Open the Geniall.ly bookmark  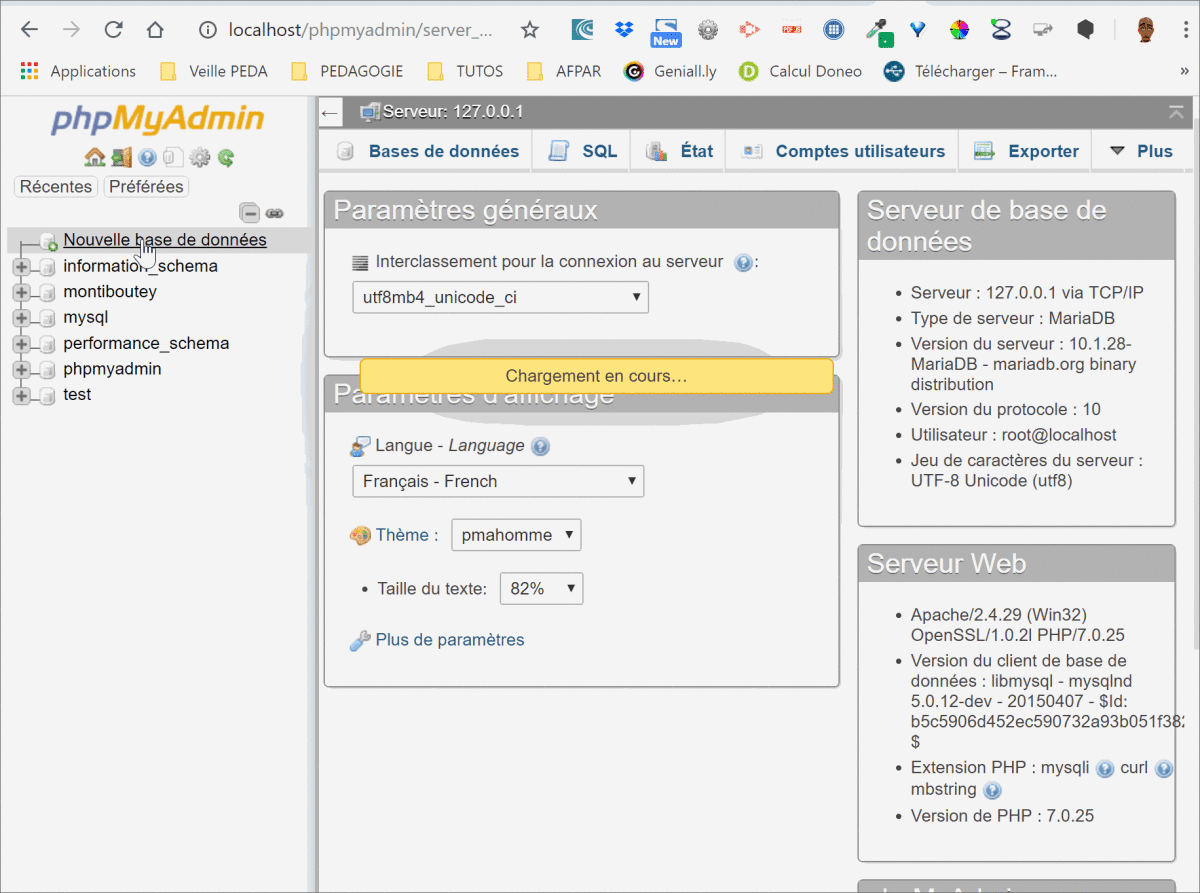pyautogui.click(x=670, y=71)
